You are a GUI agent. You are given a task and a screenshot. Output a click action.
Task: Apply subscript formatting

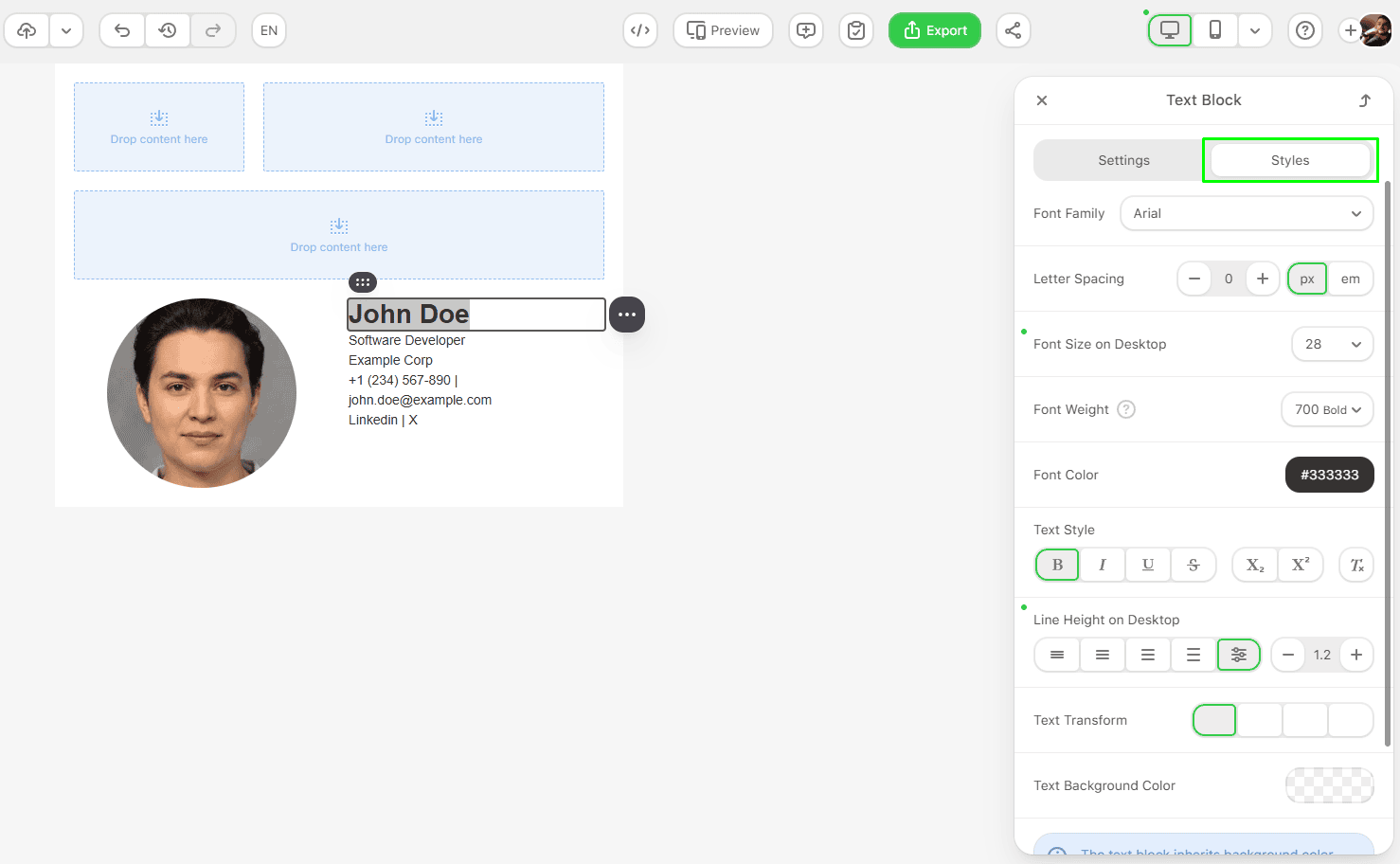tap(1255, 565)
